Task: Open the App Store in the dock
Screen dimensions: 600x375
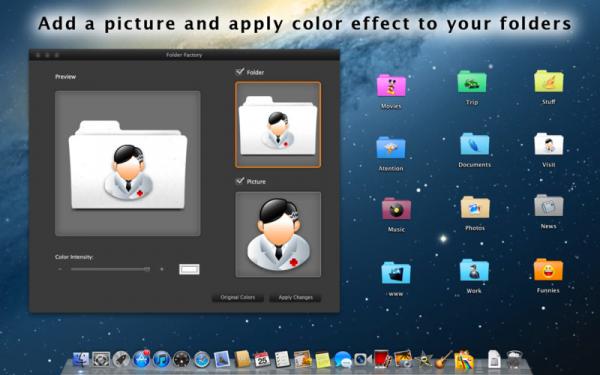Action: tap(142, 359)
